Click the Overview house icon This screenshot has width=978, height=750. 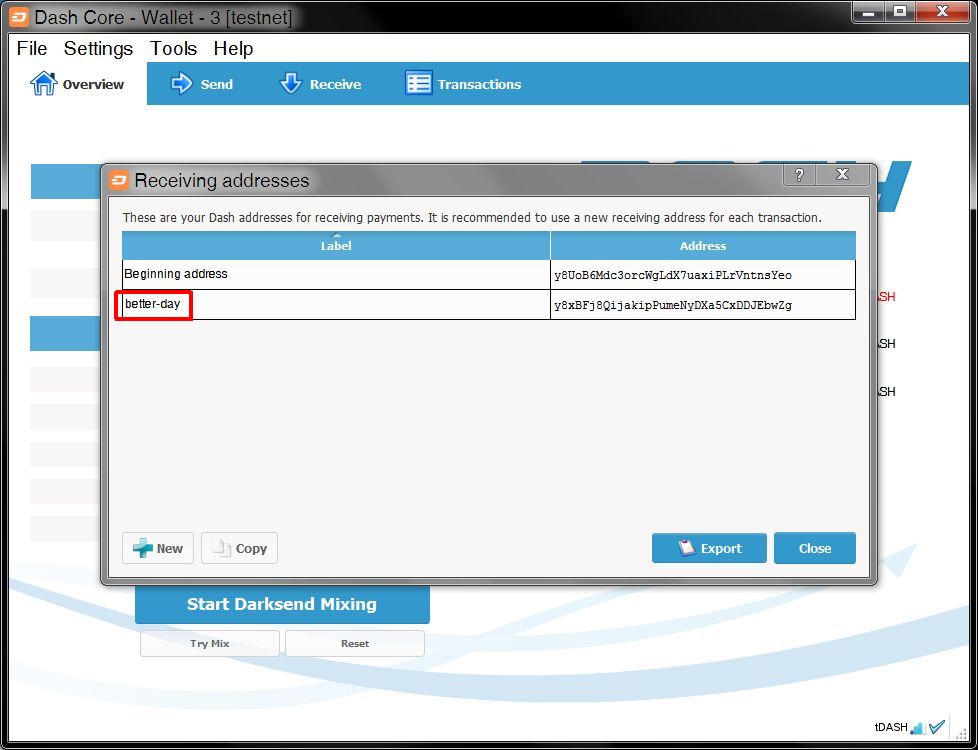point(44,83)
